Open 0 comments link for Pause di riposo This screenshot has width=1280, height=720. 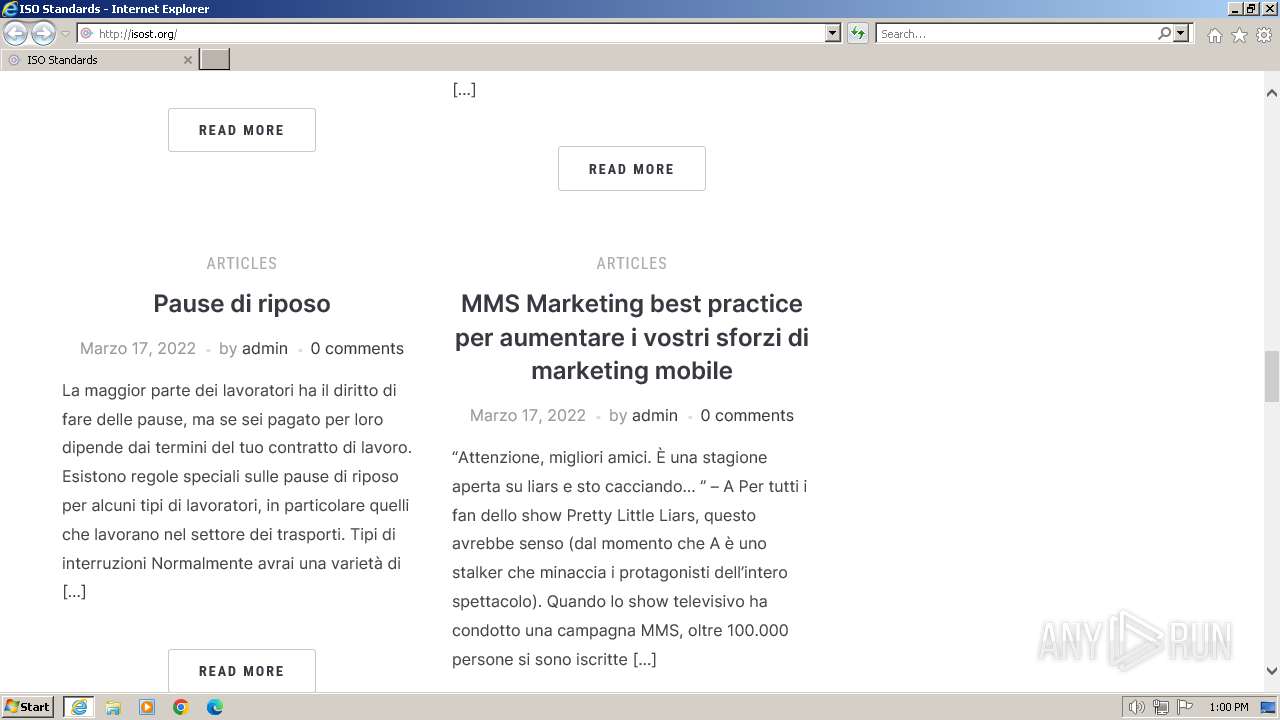tap(357, 348)
